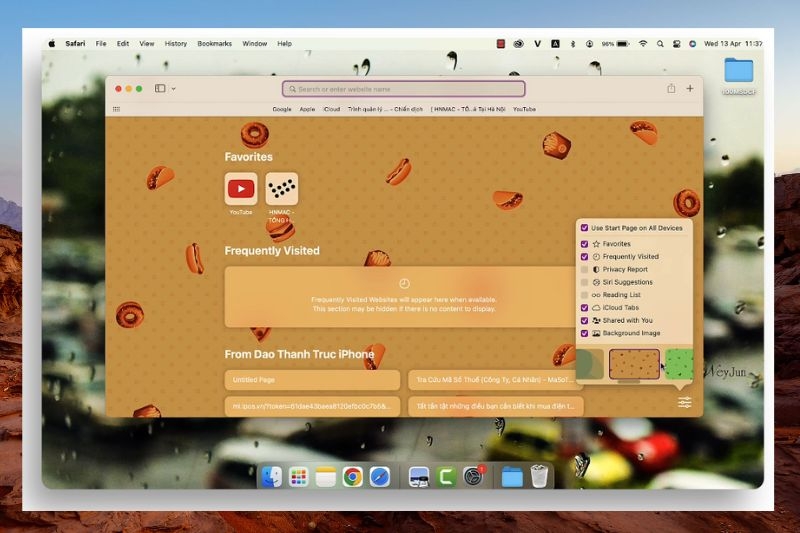This screenshot has width=800, height=533.
Task: Open the iCloud bookmark
Action: coord(332,109)
